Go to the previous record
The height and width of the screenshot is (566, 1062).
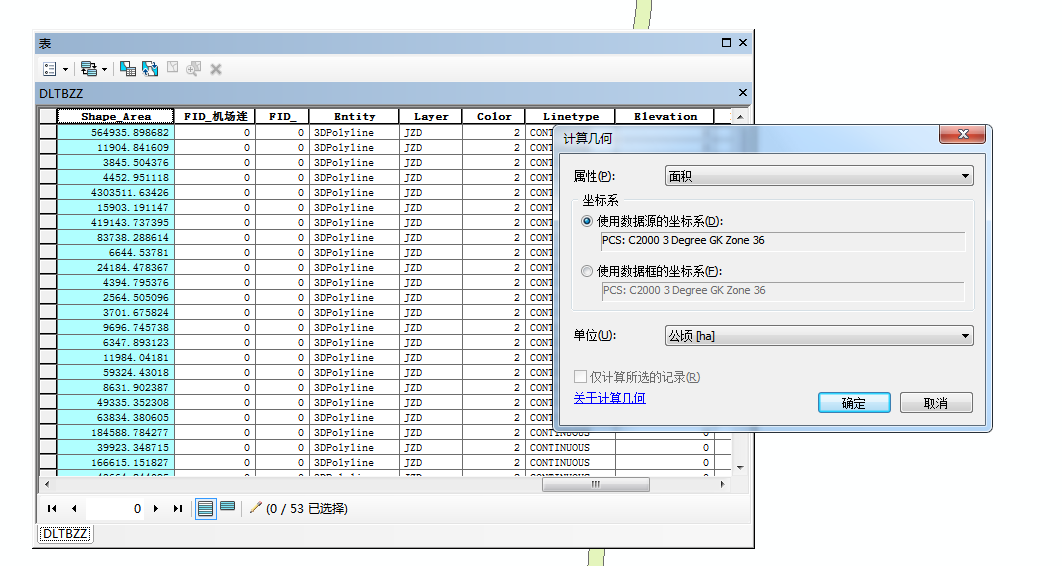74,509
